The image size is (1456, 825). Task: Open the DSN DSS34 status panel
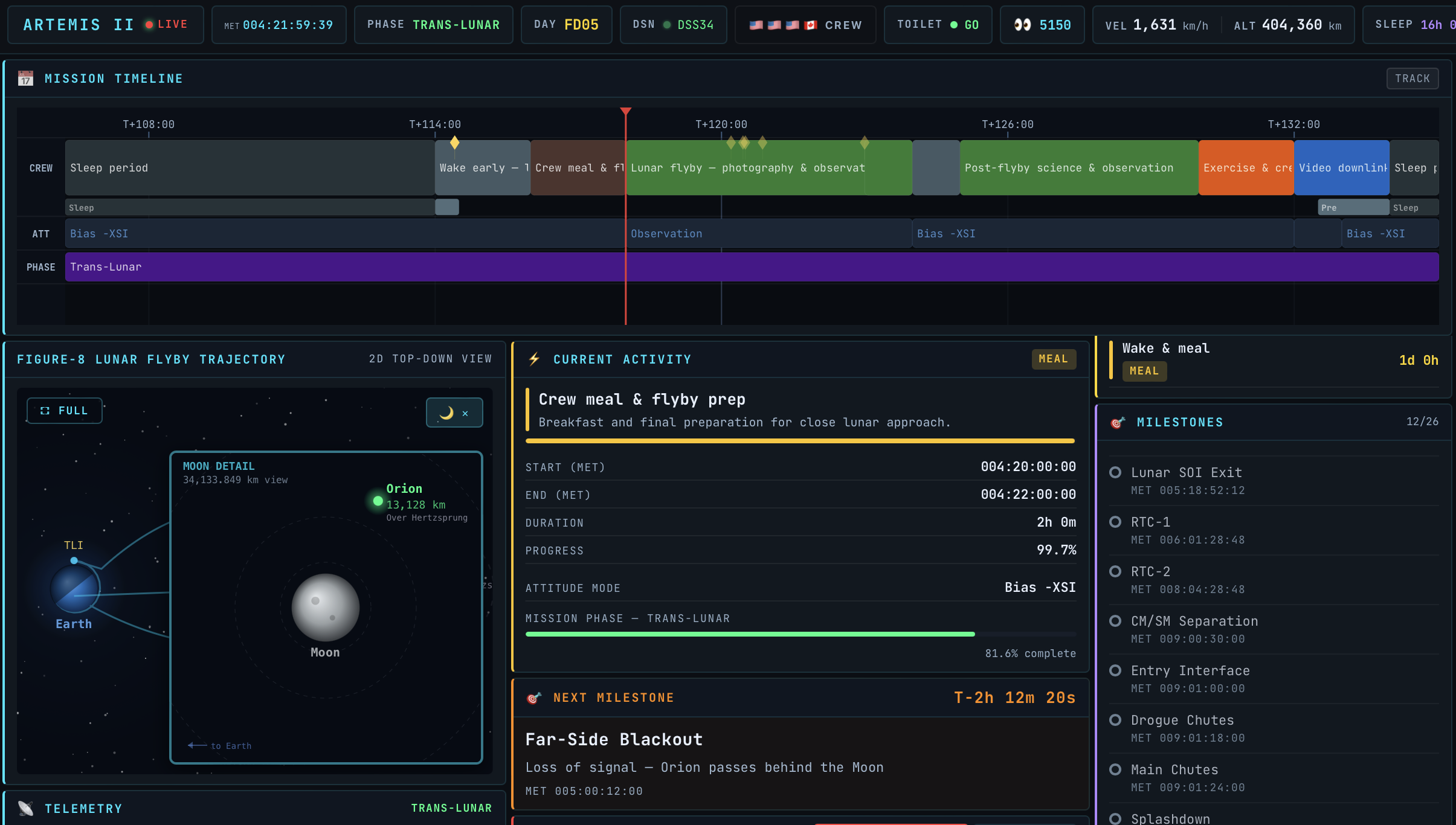tap(673, 25)
